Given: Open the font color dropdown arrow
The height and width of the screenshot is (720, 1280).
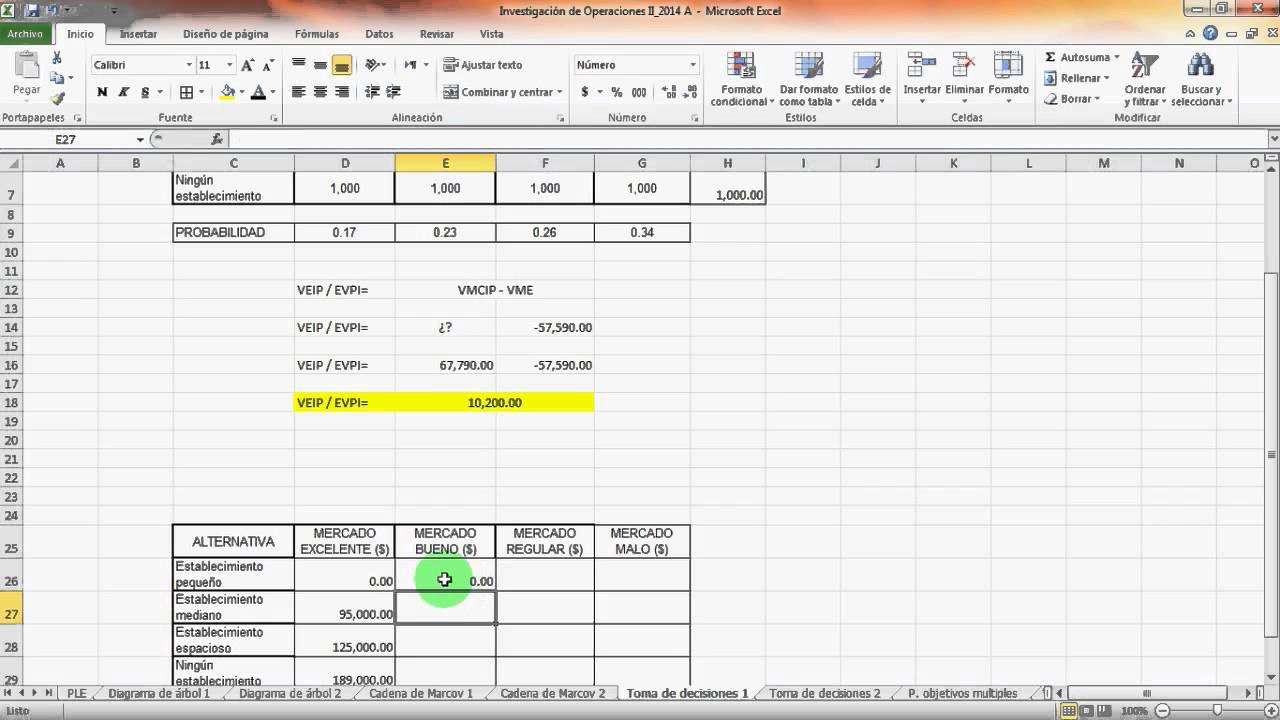Looking at the screenshot, I should coord(273,92).
